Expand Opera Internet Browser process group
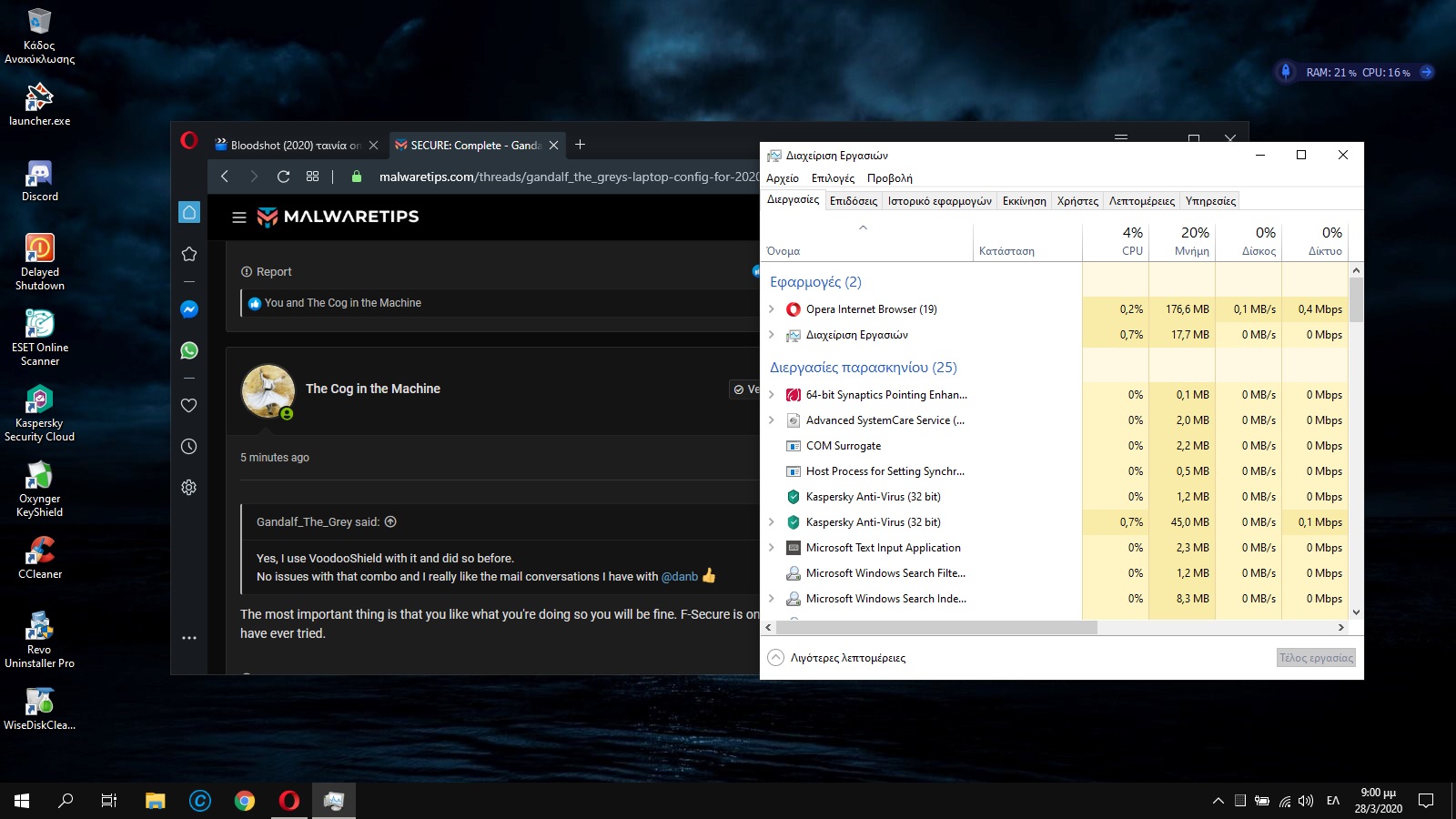Image resolution: width=1456 pixels, height=819 pixels. (x=772, y=309)
